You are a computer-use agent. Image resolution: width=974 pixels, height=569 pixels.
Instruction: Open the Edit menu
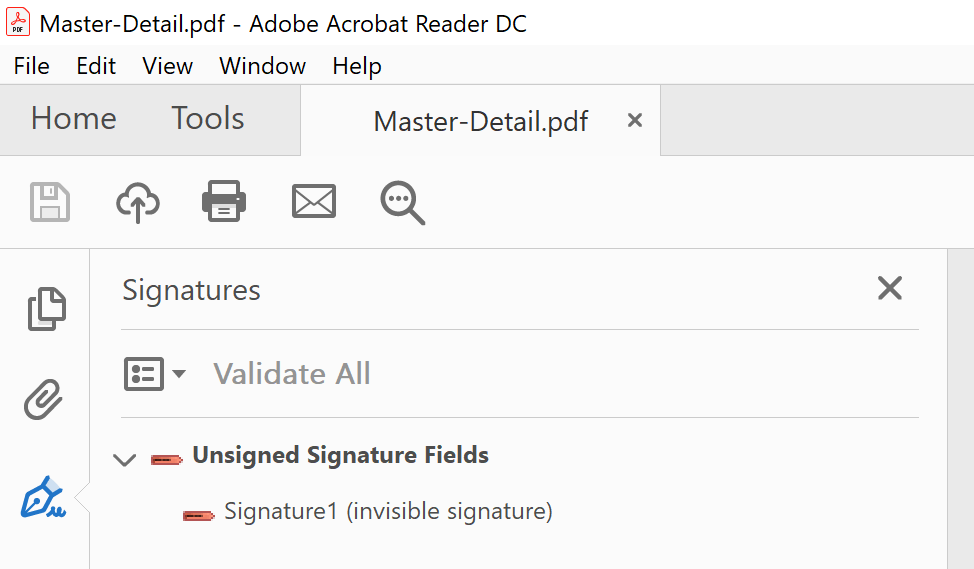[96, 66]
